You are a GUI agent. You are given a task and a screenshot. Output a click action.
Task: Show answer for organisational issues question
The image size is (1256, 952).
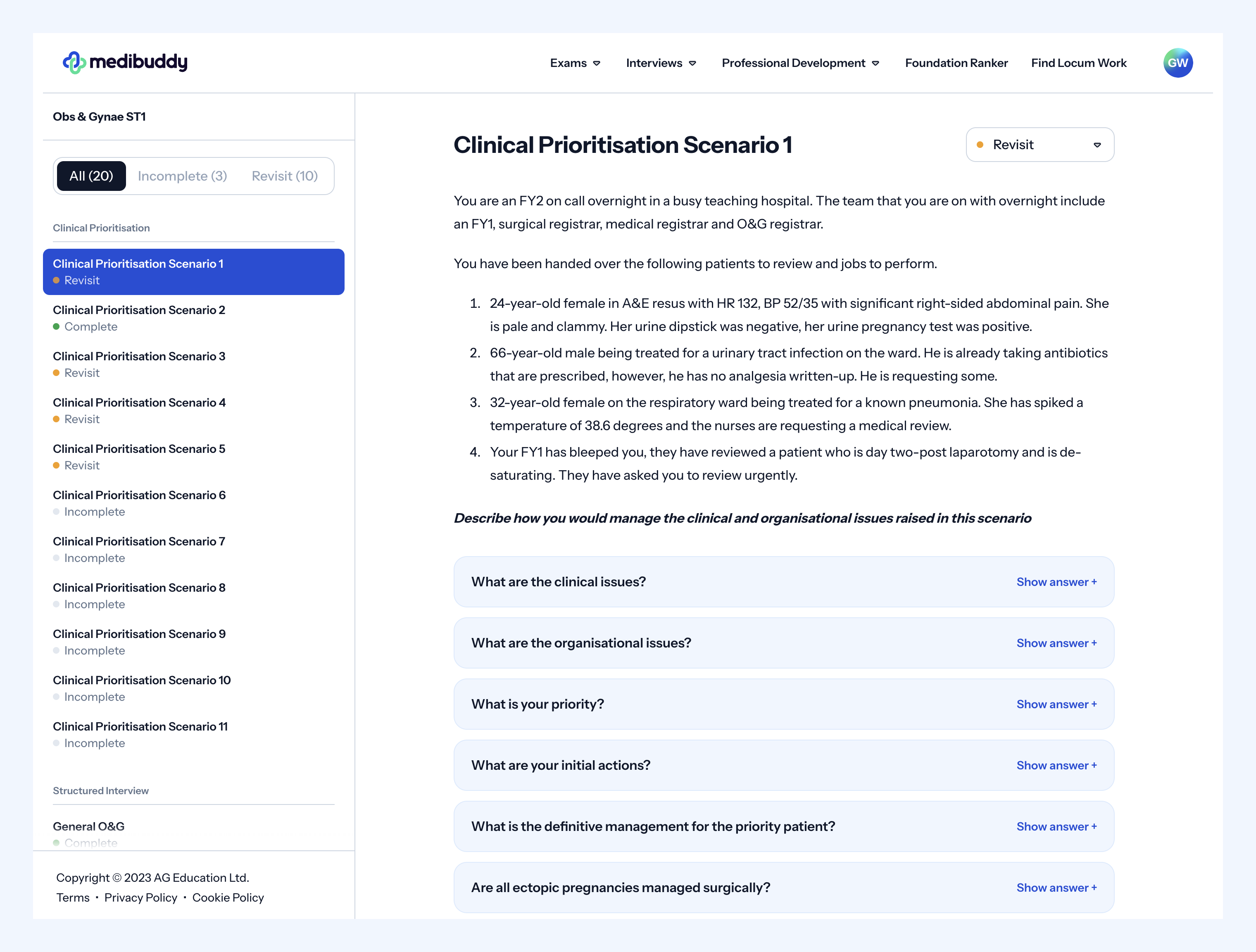[1056, 643]
